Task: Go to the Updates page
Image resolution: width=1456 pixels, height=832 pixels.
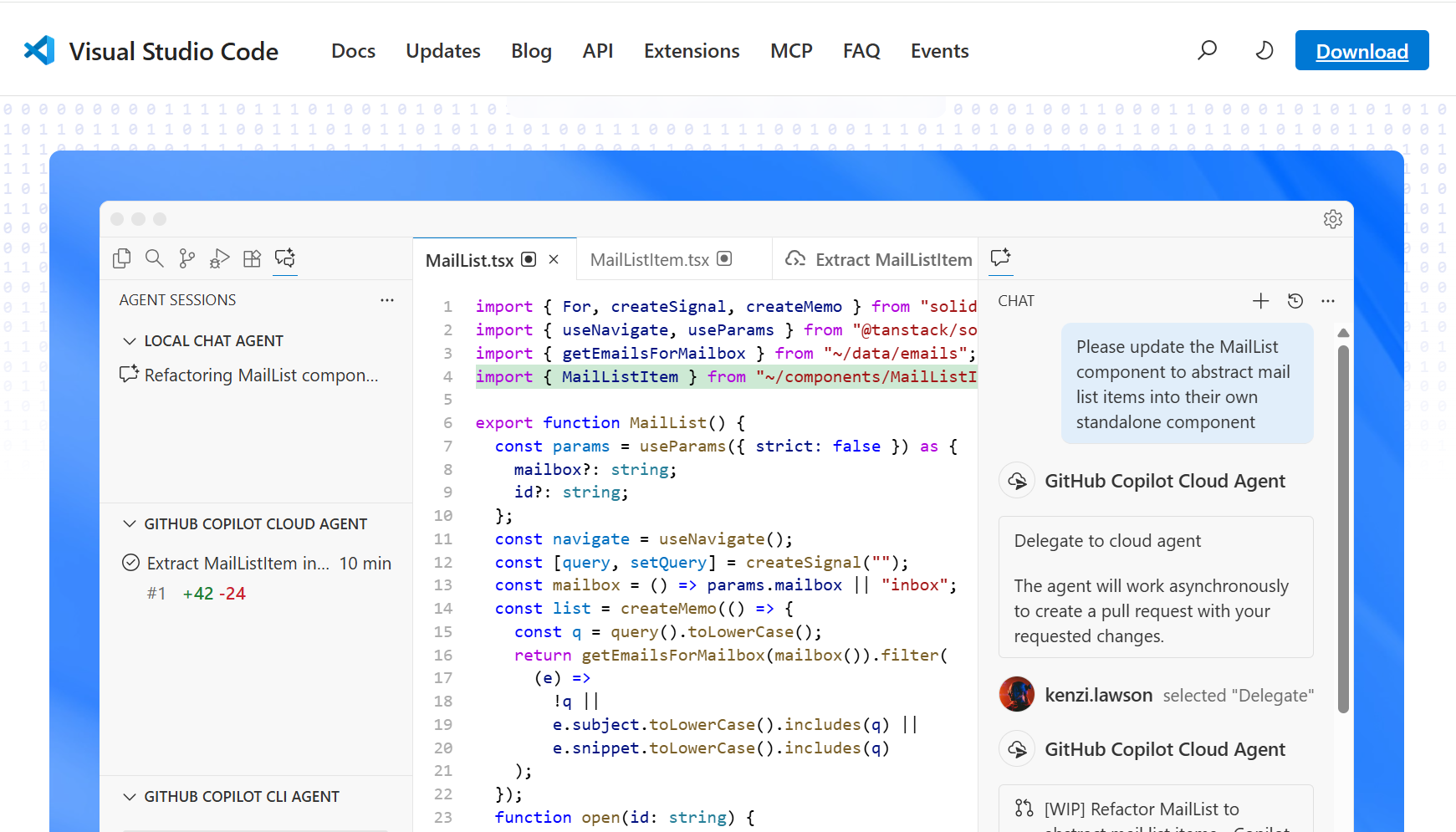Action: 443,51
